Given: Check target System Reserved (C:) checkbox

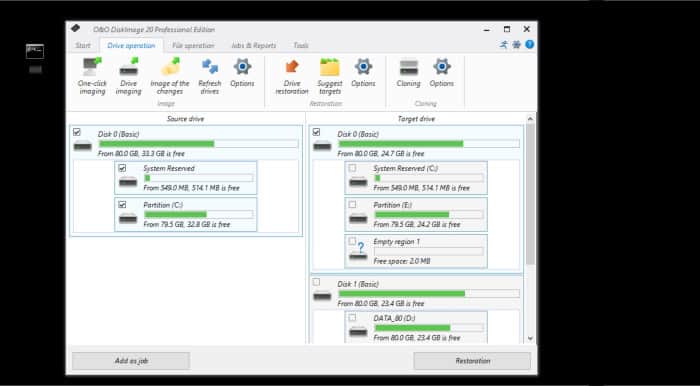Looking at the screenshot, I should point(352,168).
